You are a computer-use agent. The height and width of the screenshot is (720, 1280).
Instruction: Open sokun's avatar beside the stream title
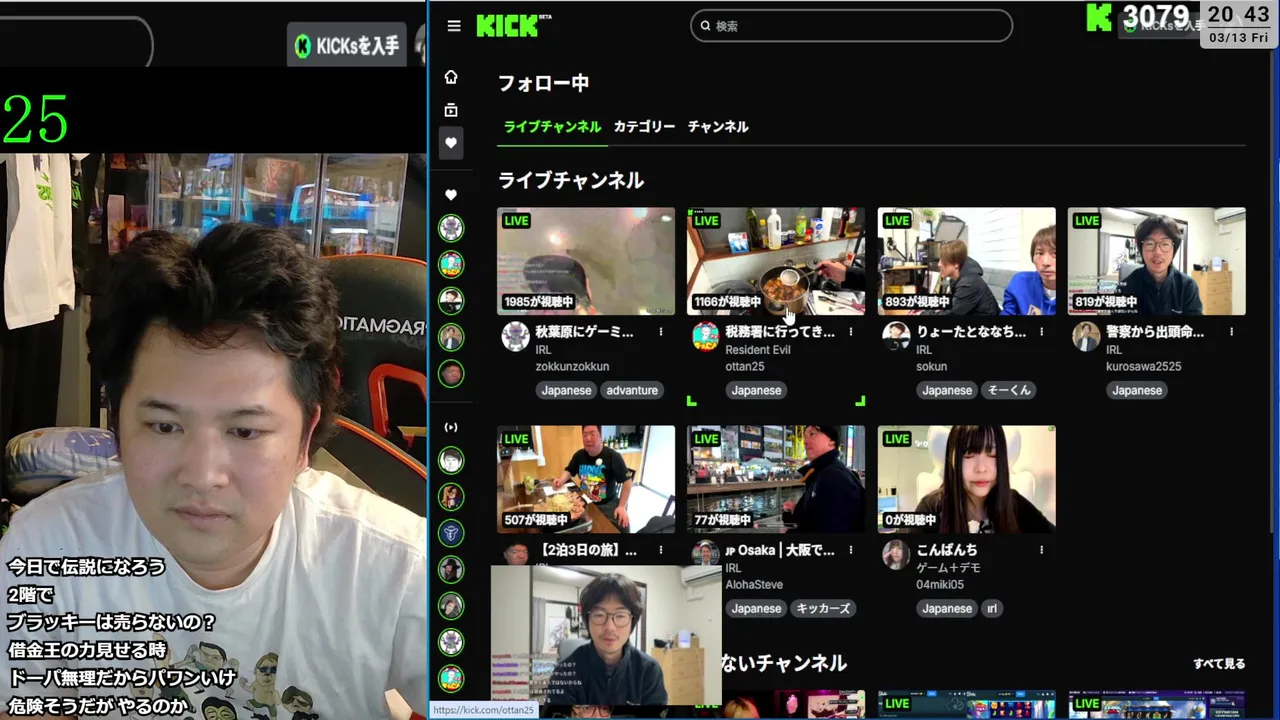pos(896,336)
